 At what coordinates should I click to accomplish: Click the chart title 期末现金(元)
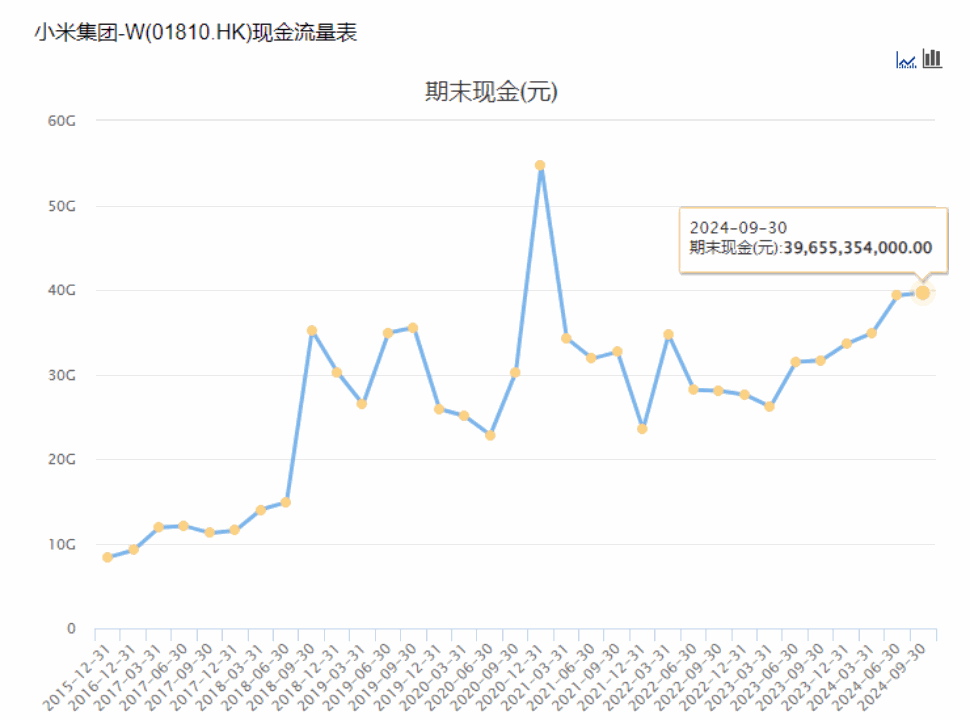[491, 92]
